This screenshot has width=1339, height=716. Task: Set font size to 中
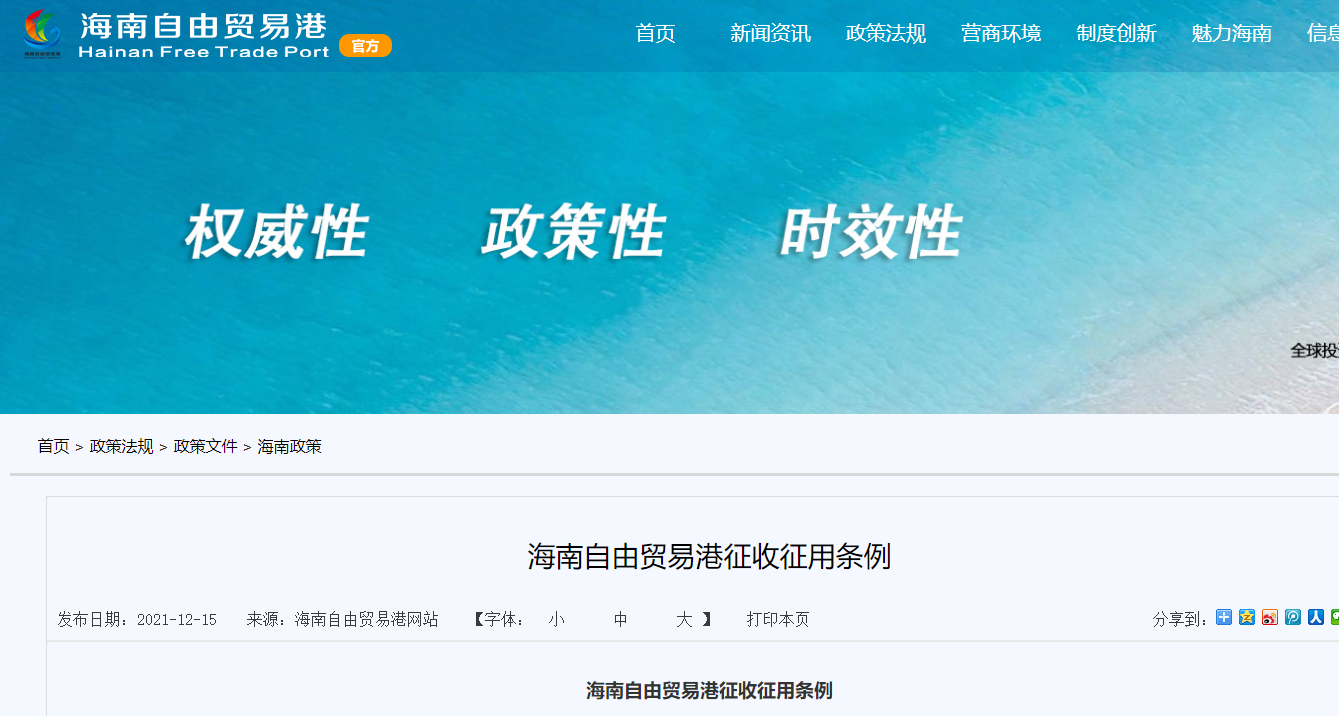[621, 620]
